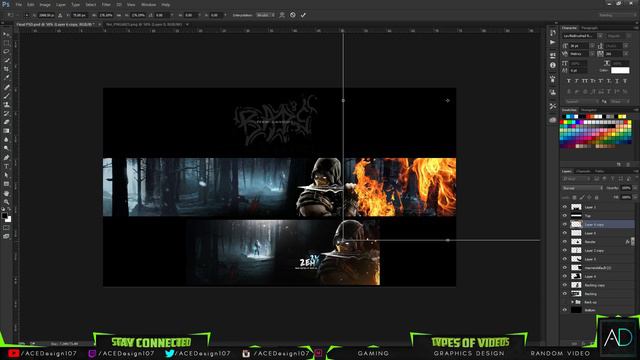Select the Zoom tool

pyautogui.click(x=6, y=202)
